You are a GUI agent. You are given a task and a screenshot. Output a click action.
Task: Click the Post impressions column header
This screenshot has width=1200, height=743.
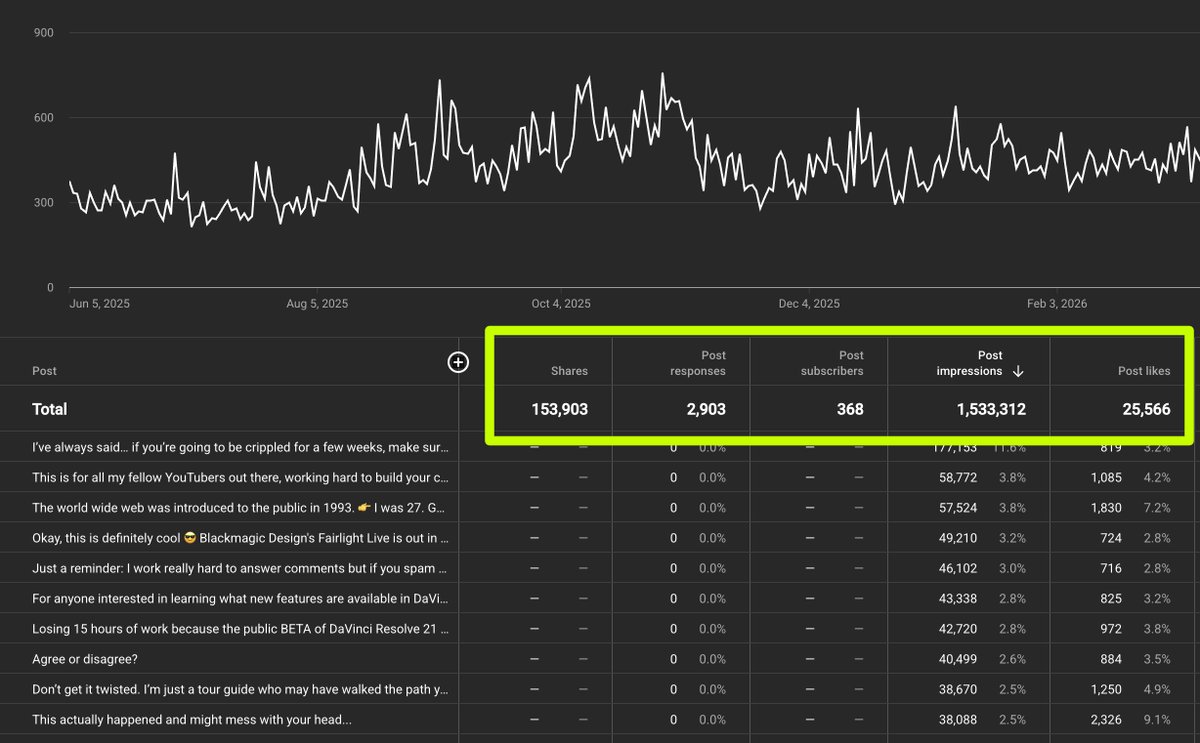(x=969, y=363)
